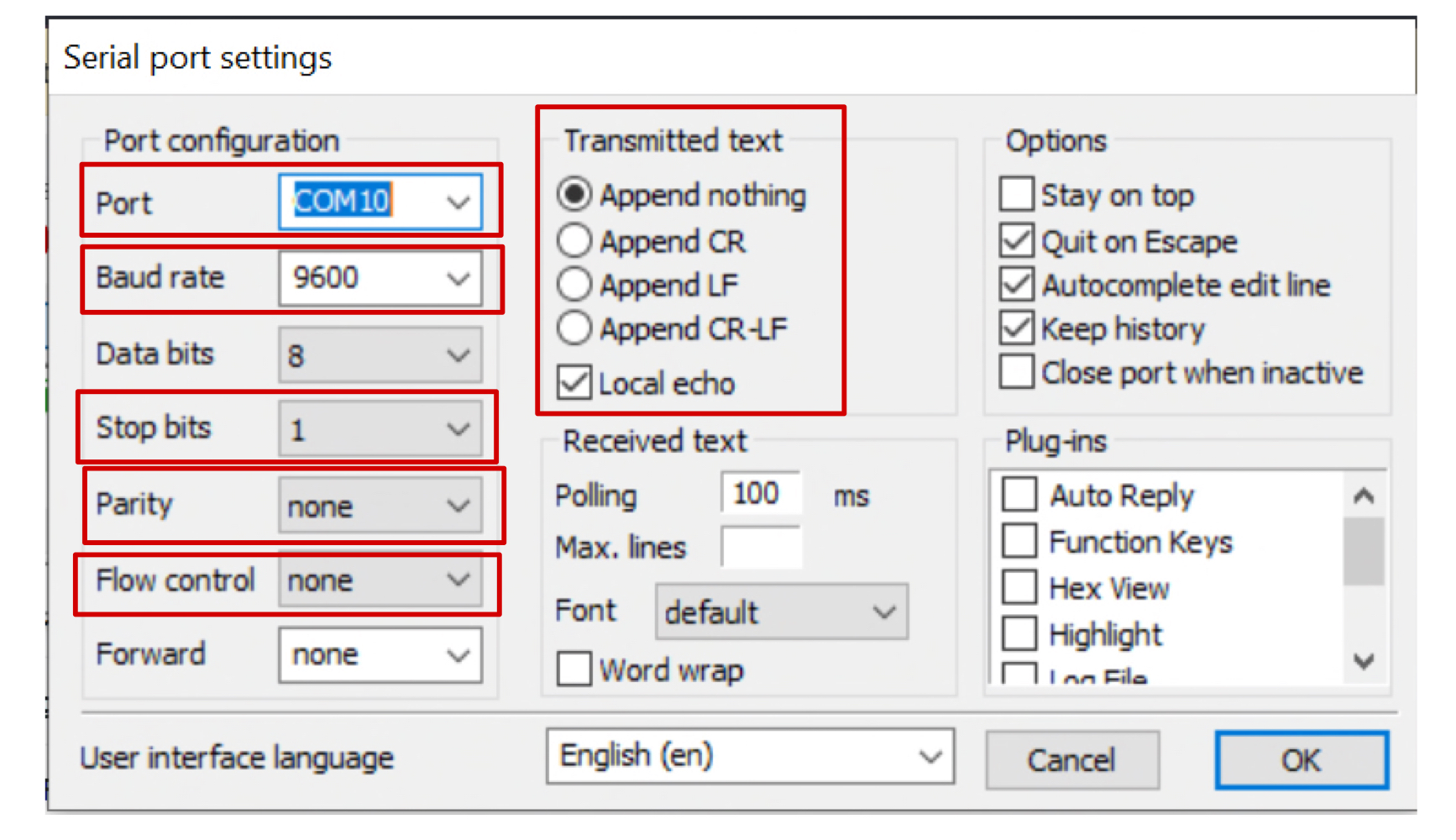Disable Local echo
Viewport: 1456px width, 840px height.
(x=573, y=383)
